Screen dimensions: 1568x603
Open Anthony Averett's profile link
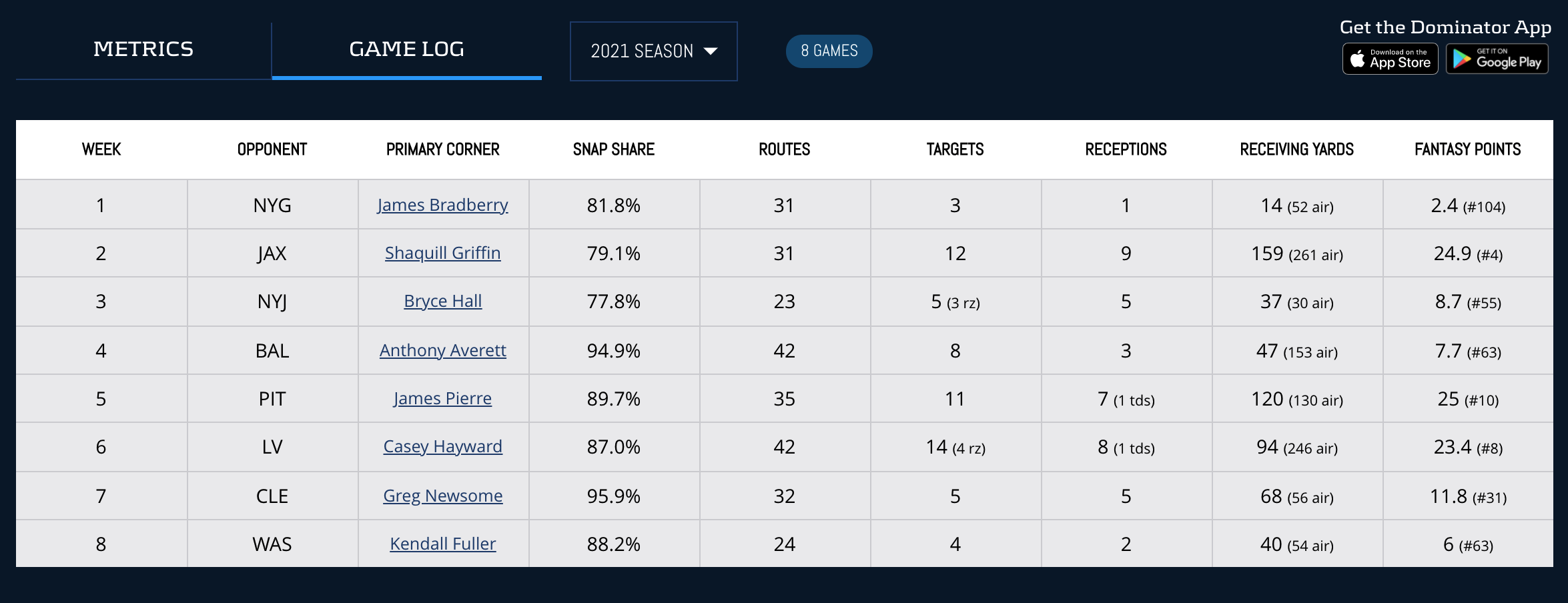click(x=442, y=350)
